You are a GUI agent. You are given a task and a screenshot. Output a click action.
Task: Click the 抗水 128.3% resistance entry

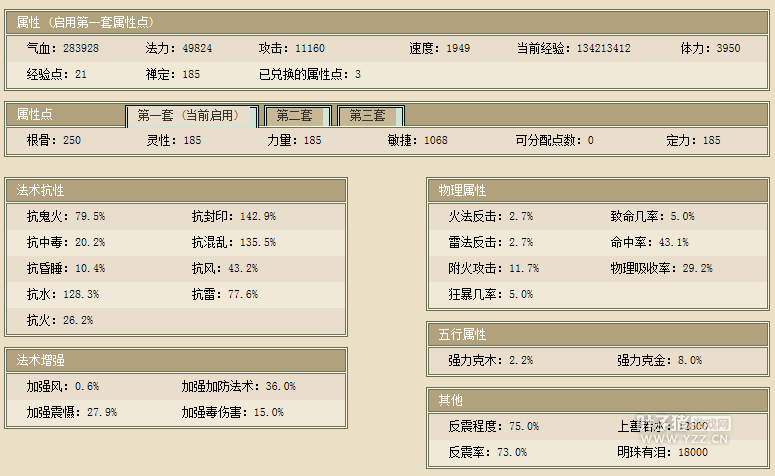pos(62,294)
